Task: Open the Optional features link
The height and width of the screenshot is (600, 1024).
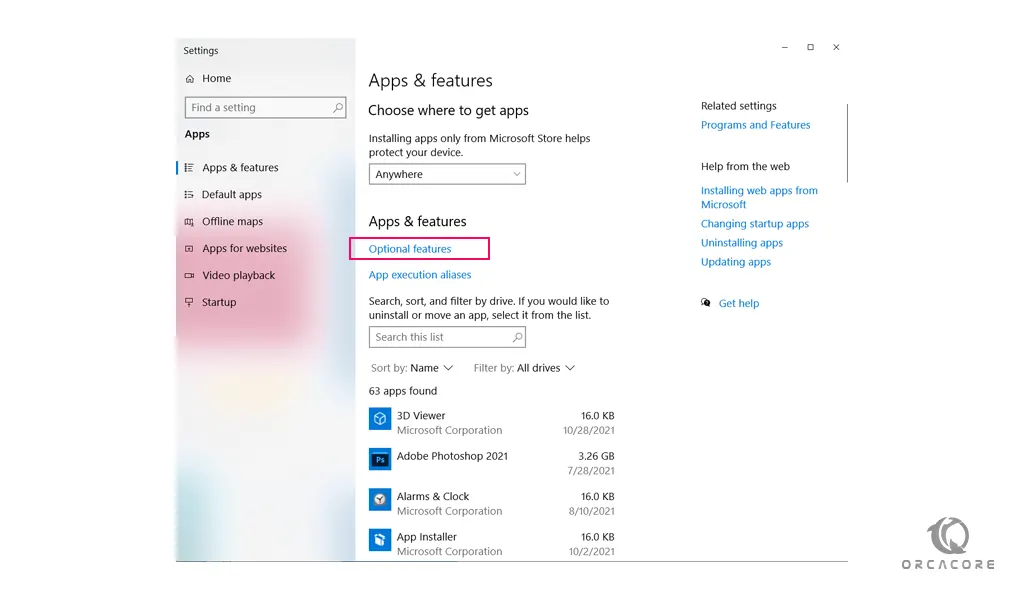Action: click(409, 249)
